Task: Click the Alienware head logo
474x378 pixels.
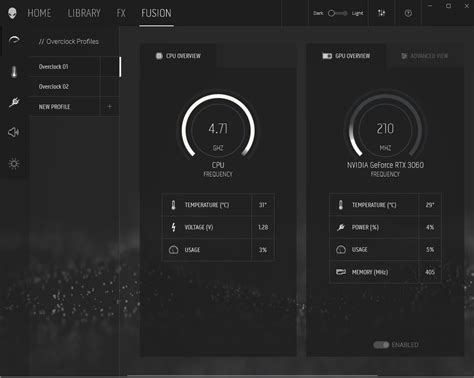Action: pos(12,13)
